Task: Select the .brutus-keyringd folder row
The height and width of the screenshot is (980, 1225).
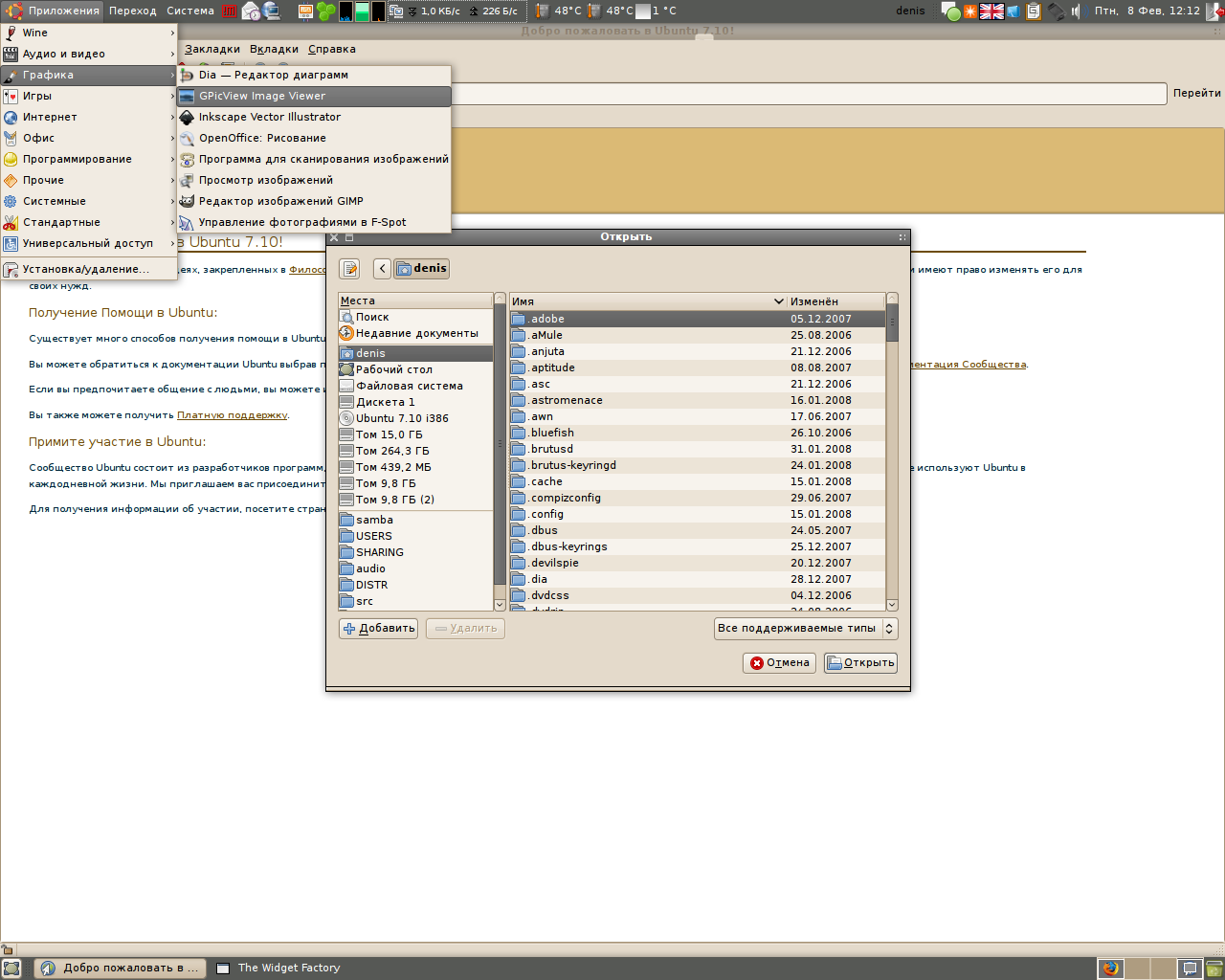Action: tap(698, 465)
